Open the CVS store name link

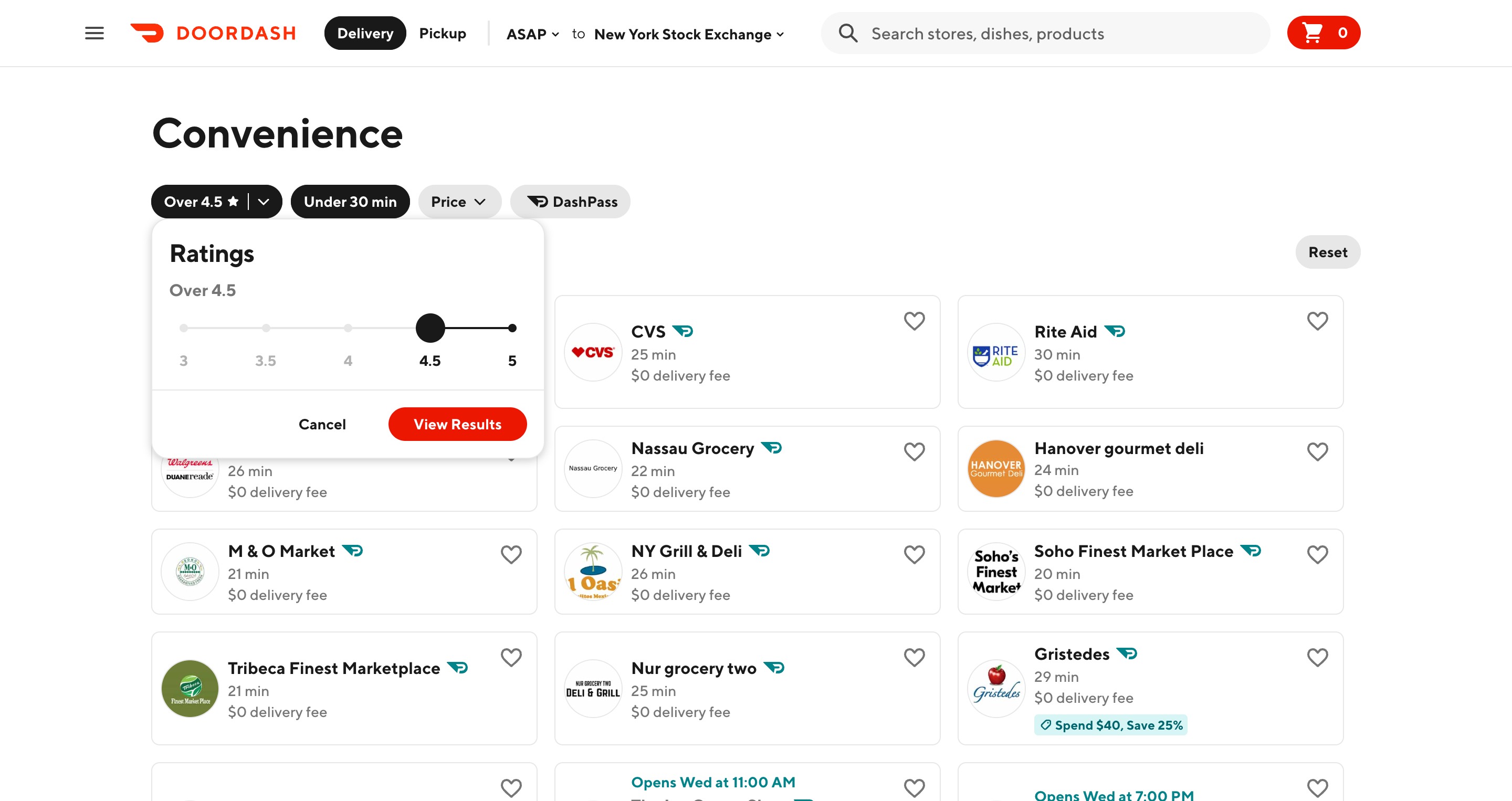point(648,332)
